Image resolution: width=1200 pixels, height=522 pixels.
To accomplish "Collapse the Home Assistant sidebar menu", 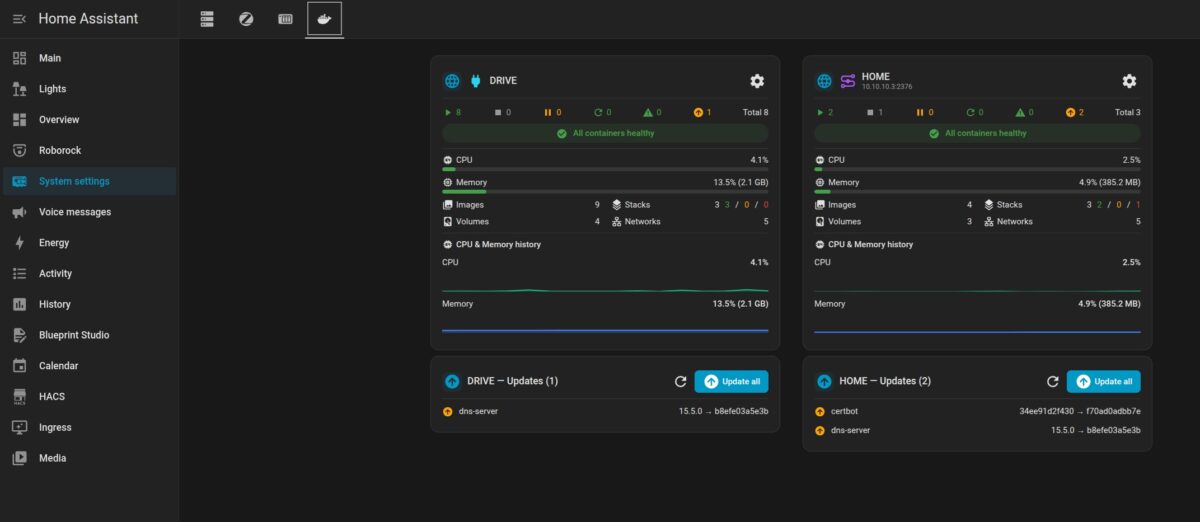I will click(x=19, y=19).
